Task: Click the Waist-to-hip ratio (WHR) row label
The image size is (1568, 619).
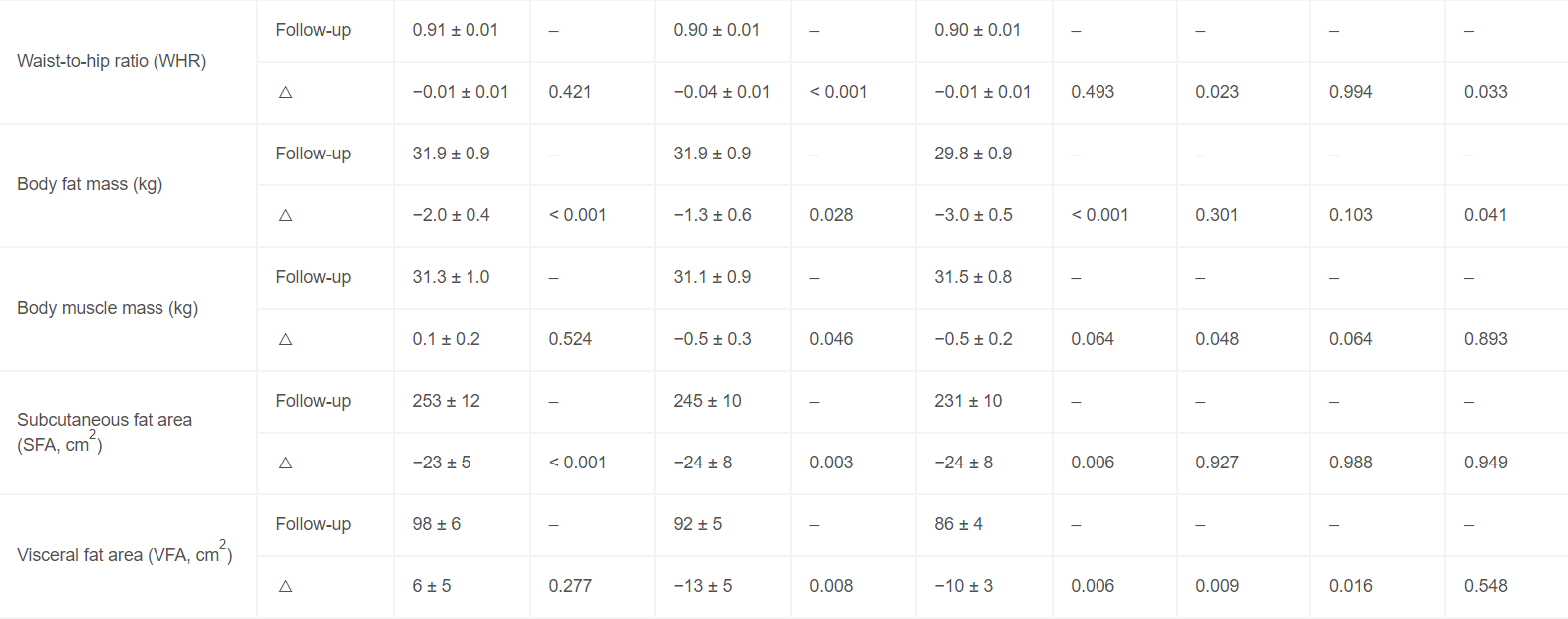Action: [112, 61]
